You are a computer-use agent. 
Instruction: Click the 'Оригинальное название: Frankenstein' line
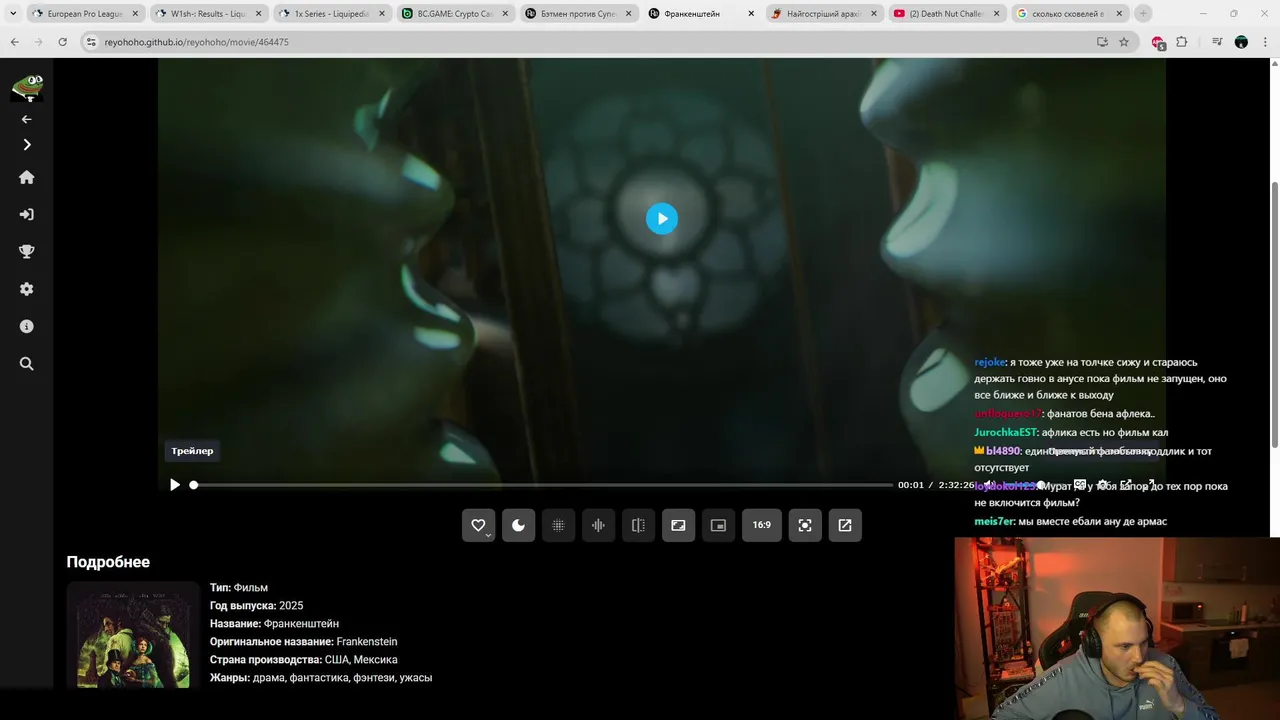[303, 642]
